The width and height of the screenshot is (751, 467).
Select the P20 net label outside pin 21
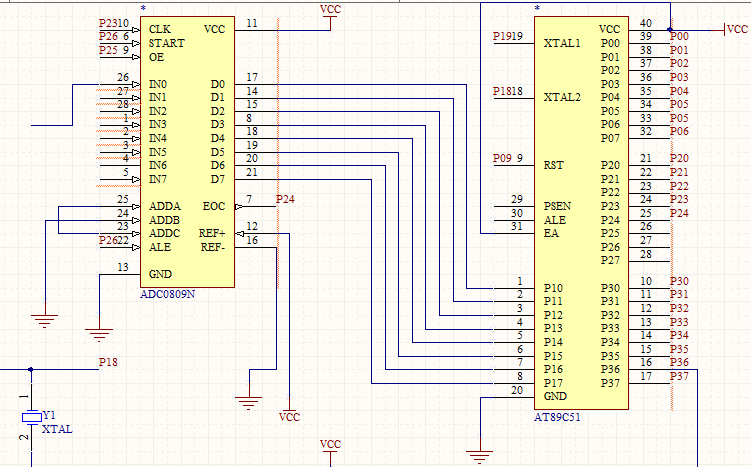[x=679, y=158]
